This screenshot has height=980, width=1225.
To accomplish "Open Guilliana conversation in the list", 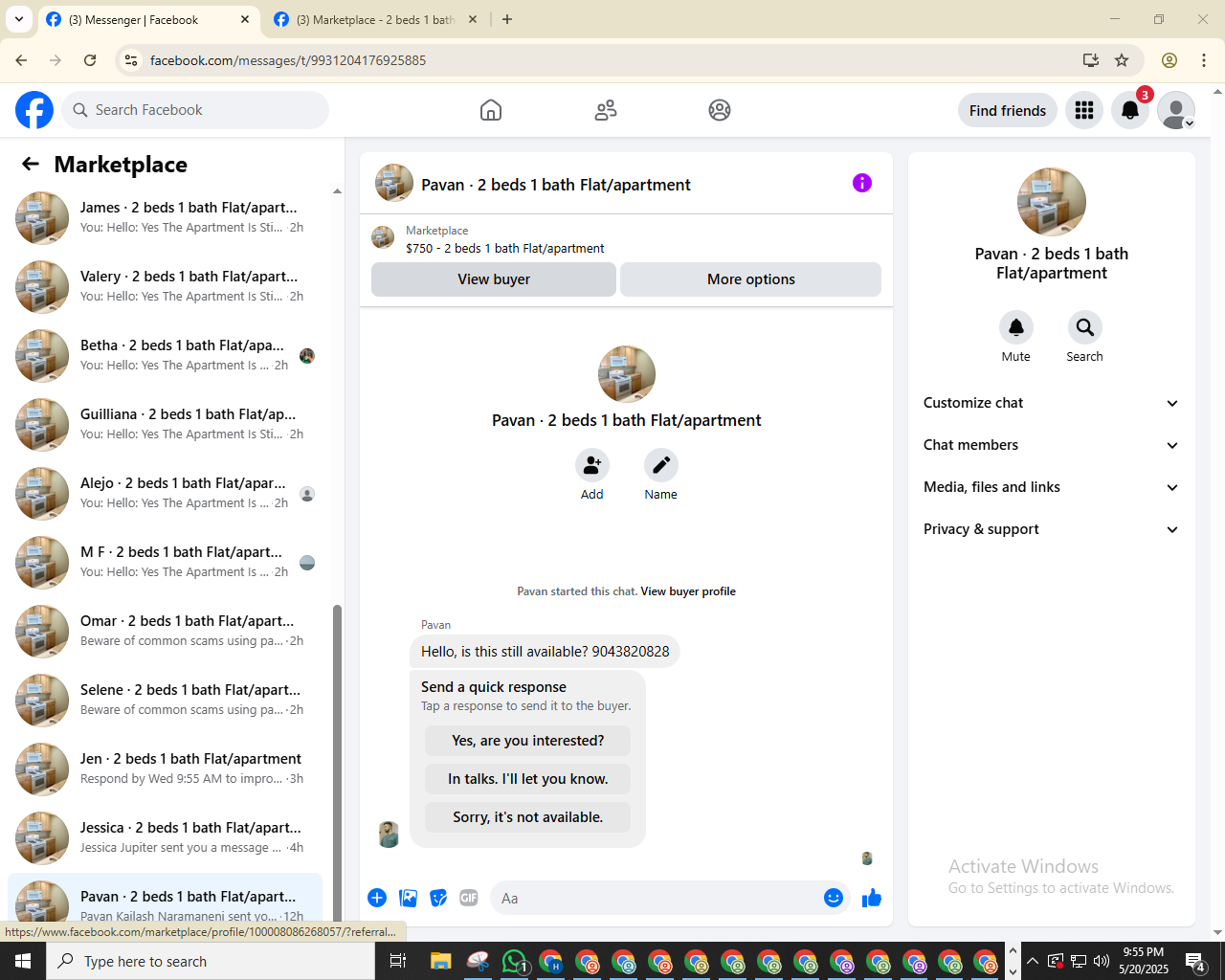I will [165, 425].
